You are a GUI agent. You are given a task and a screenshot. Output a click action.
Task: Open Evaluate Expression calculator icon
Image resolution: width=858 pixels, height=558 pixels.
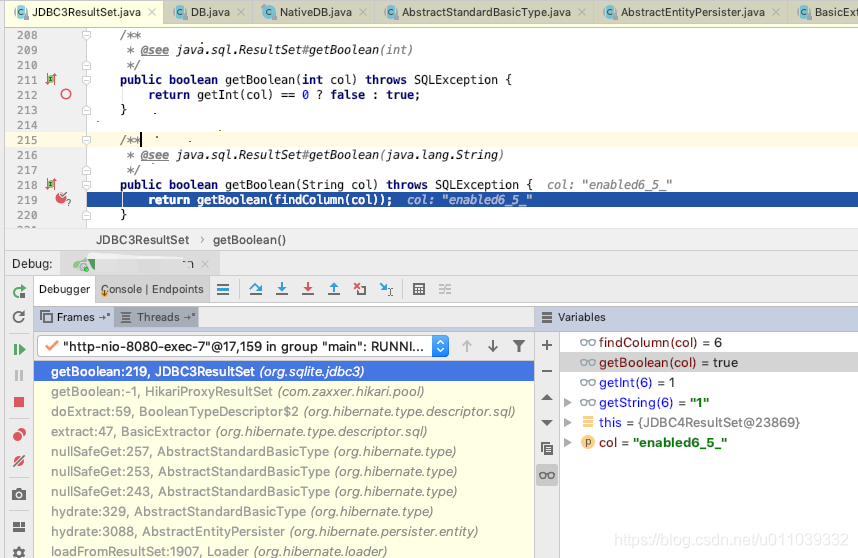pos(419,289)
